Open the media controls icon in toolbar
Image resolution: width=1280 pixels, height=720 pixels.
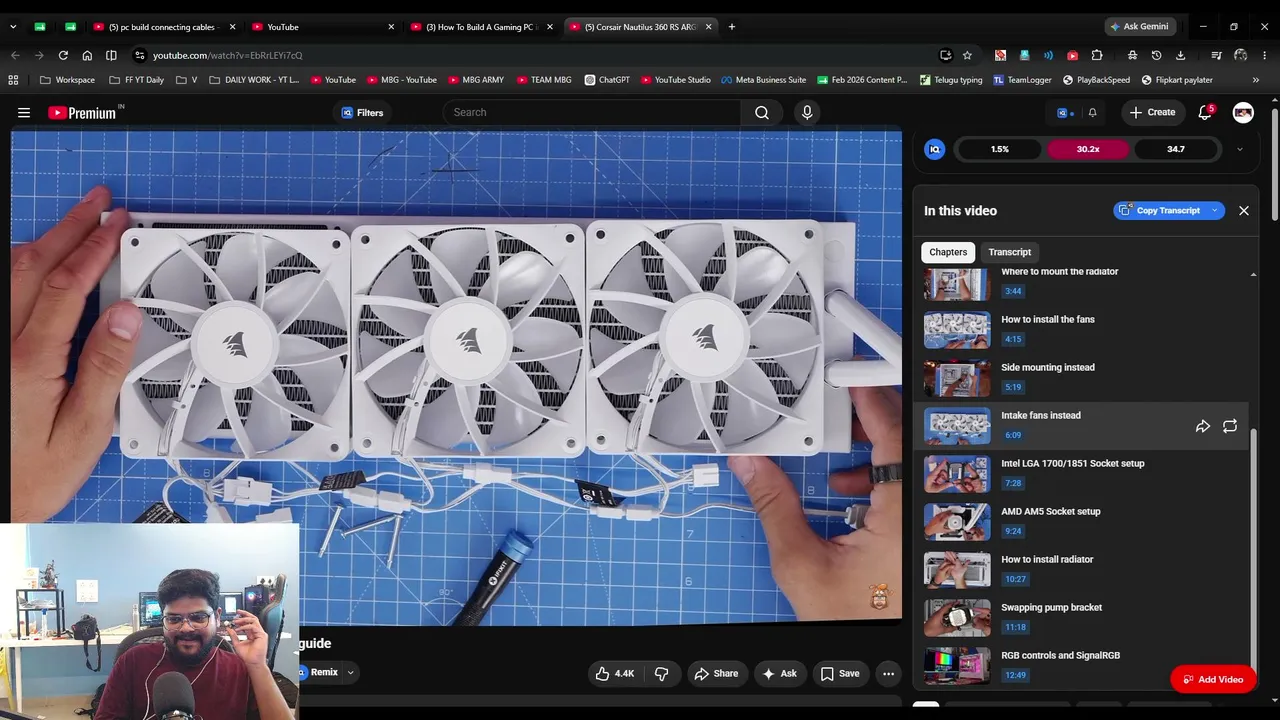[1216, 55]
